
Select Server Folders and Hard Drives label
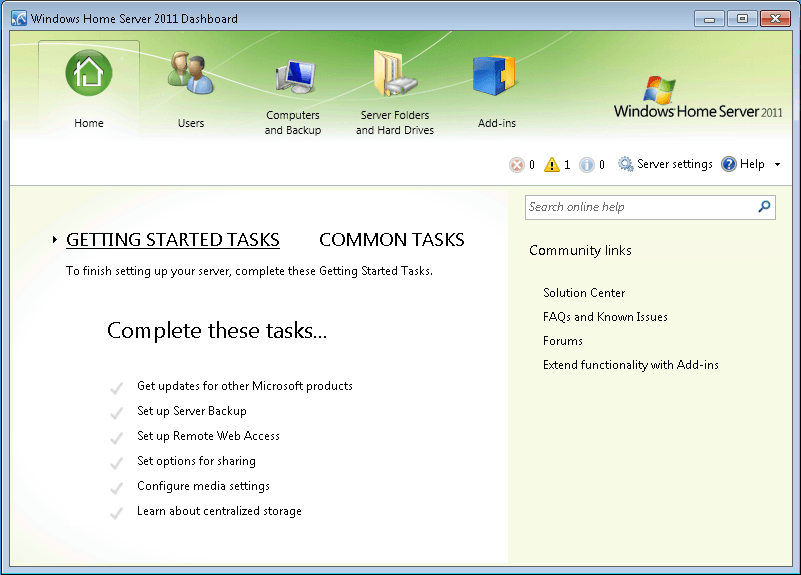tap(395, 123)
